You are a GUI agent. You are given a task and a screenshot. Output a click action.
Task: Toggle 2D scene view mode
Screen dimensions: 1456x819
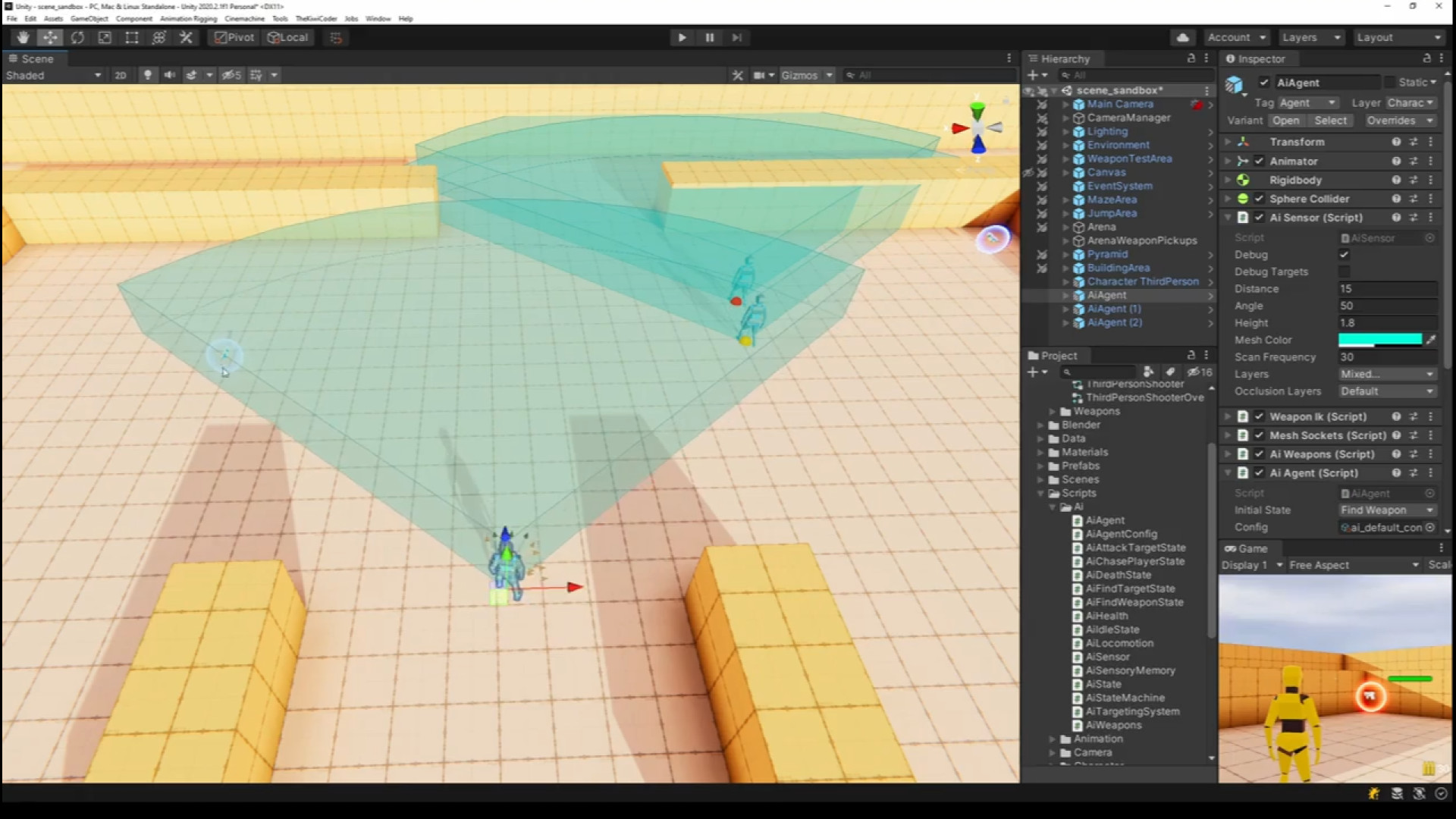[120, 75]
